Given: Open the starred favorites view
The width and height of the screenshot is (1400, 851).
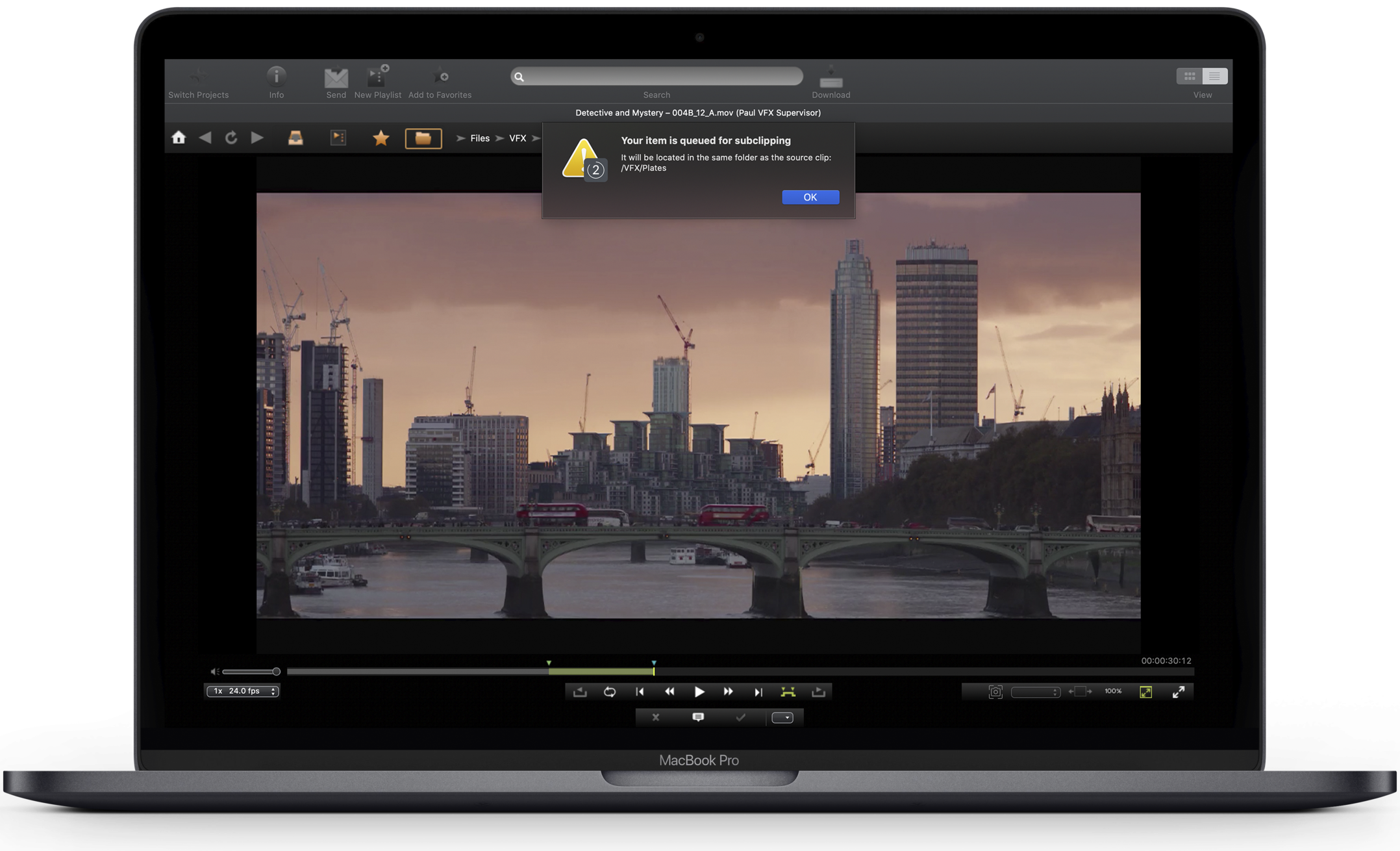Looking at the screenshot, I should coord(381,138).
